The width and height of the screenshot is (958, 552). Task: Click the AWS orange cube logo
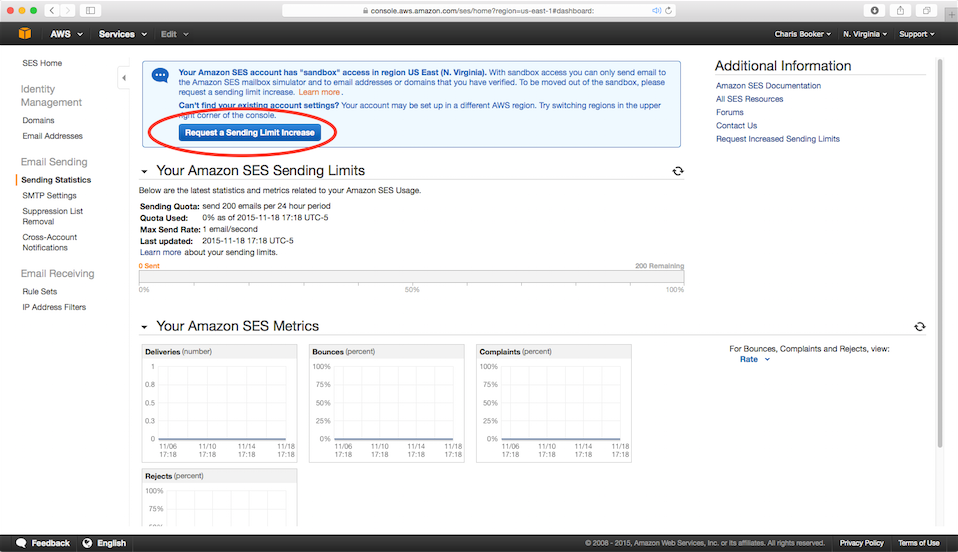coord(25,34)
